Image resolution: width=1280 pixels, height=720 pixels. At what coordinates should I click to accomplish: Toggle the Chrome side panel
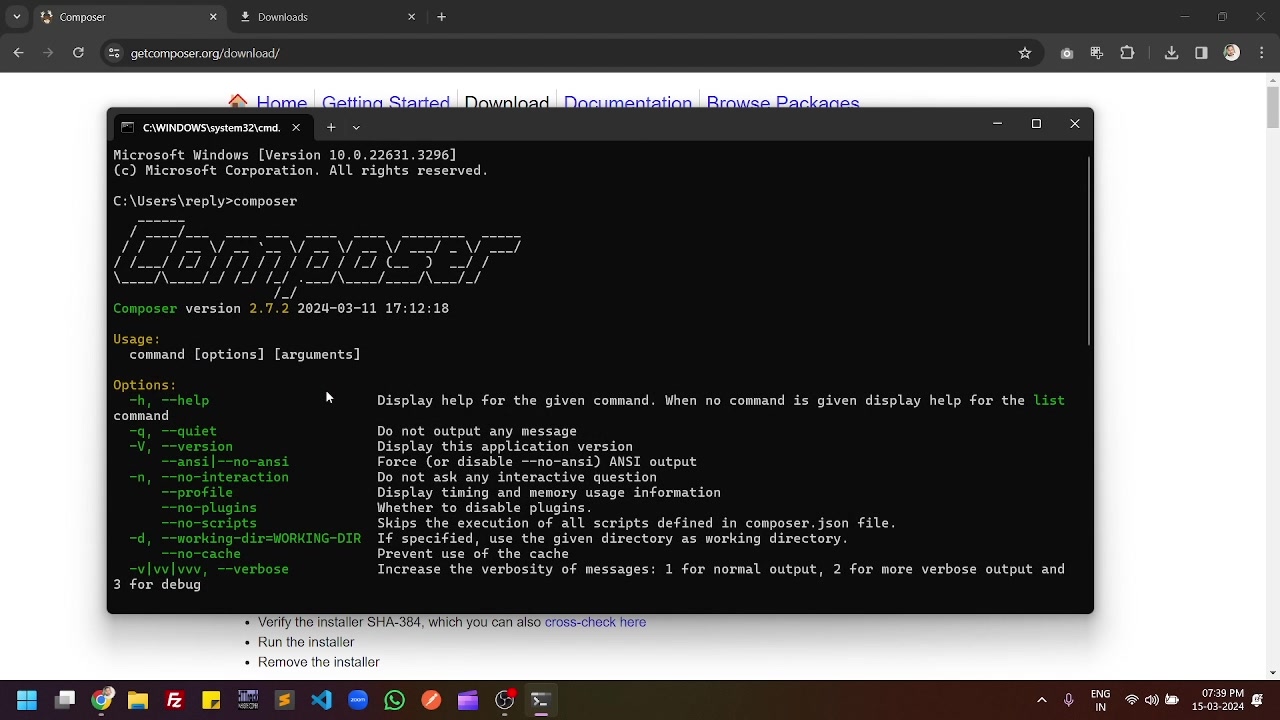(1201, 53)
